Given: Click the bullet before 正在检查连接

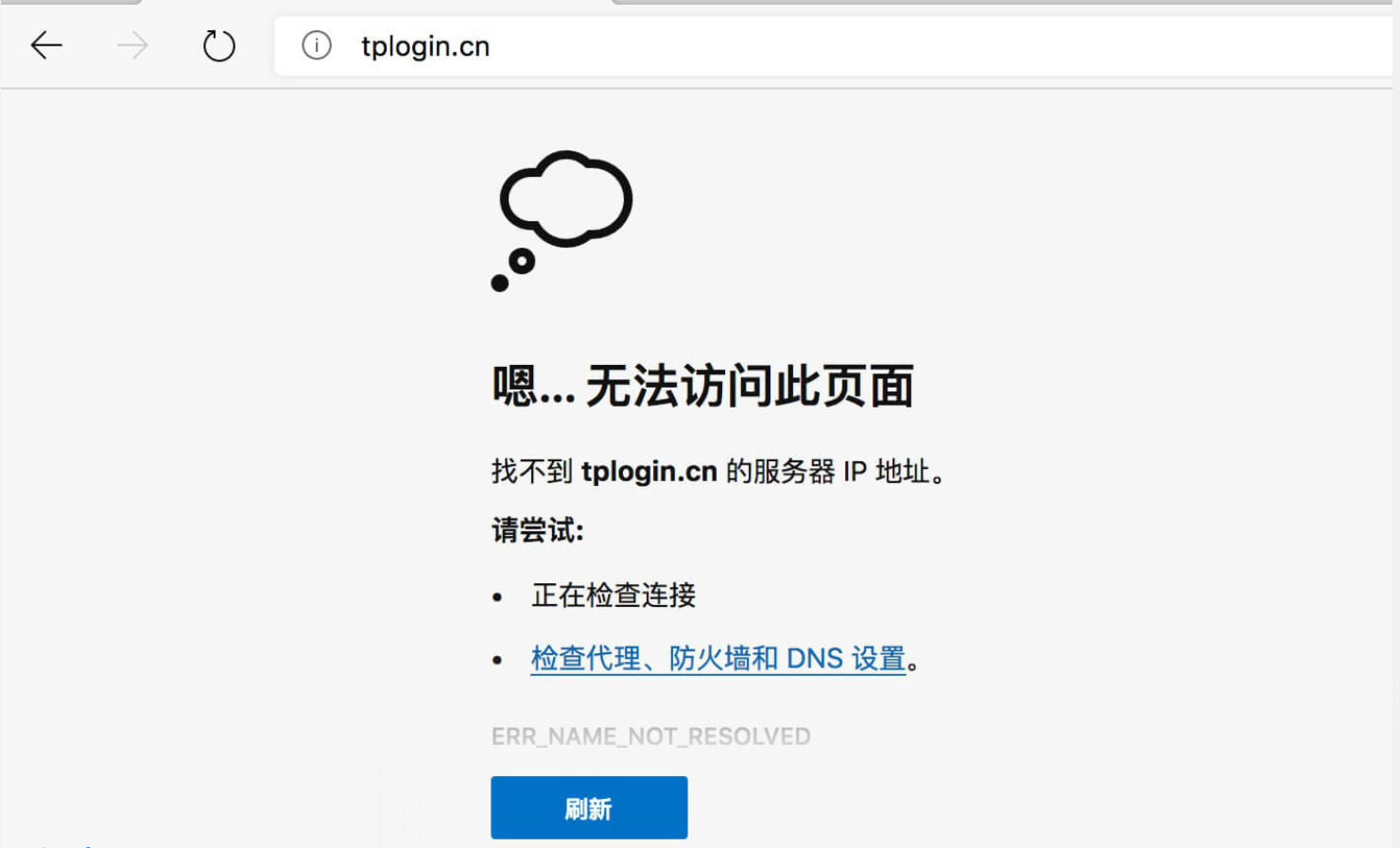Looking at the screenshot, I should click(x=497, y=597).
